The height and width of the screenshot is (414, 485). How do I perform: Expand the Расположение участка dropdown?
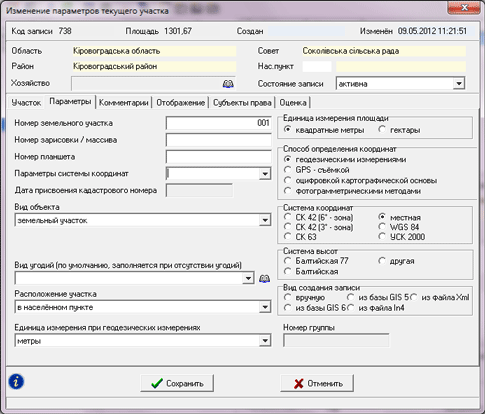[x=265, y=307]
